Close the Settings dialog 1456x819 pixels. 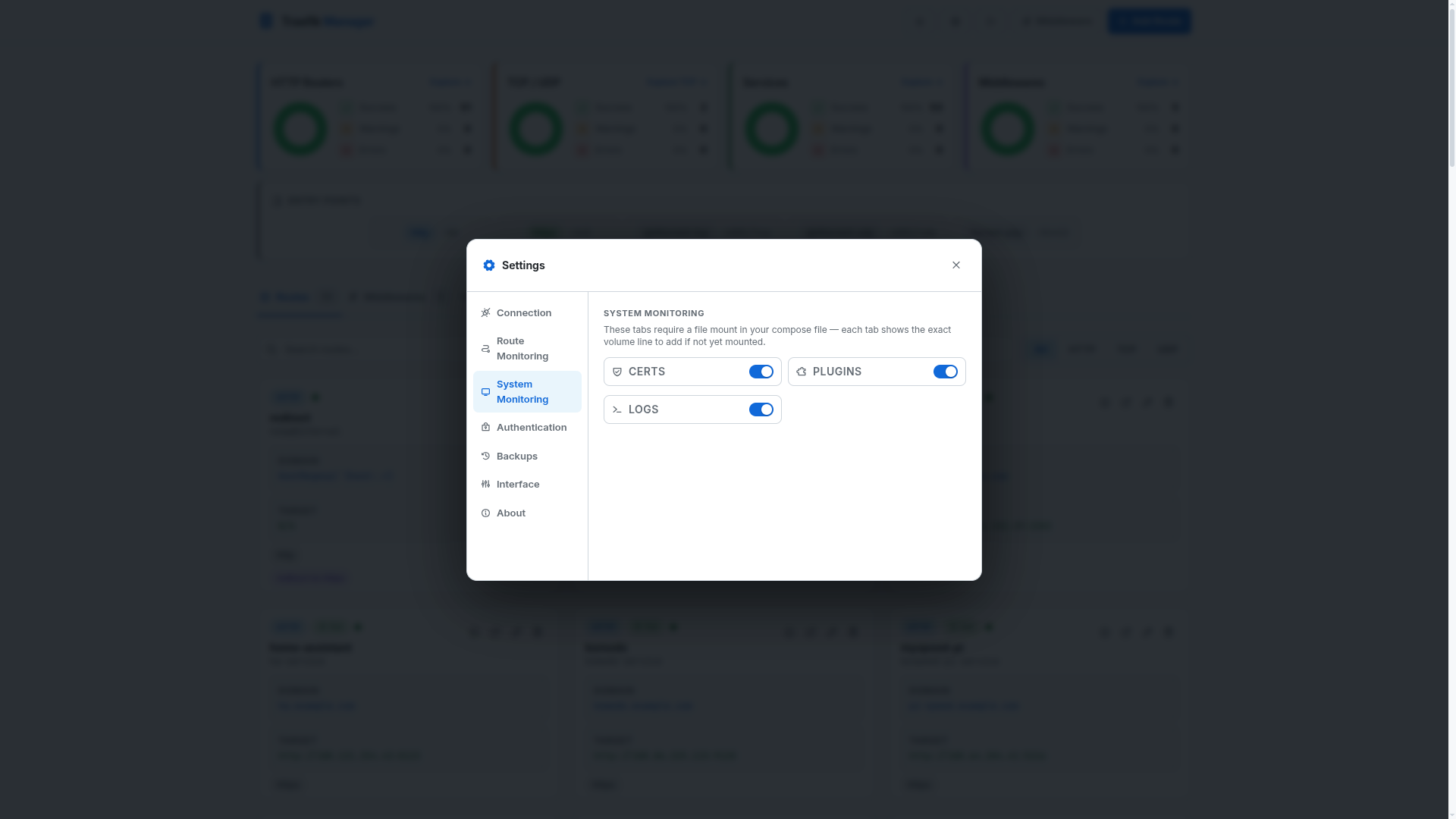point(956,265)
